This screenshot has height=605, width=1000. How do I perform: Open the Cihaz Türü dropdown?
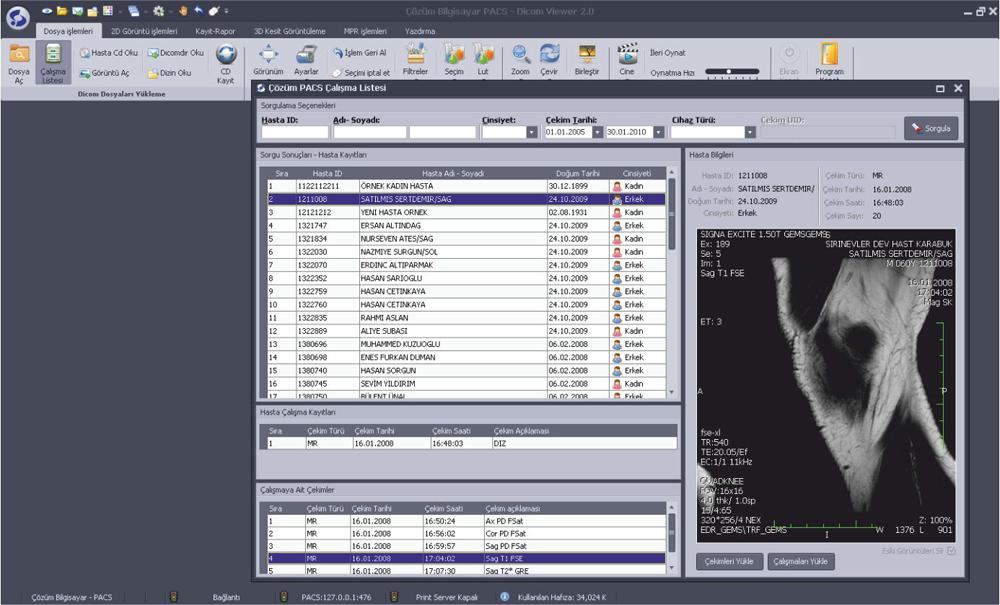(x=750, y=132)
